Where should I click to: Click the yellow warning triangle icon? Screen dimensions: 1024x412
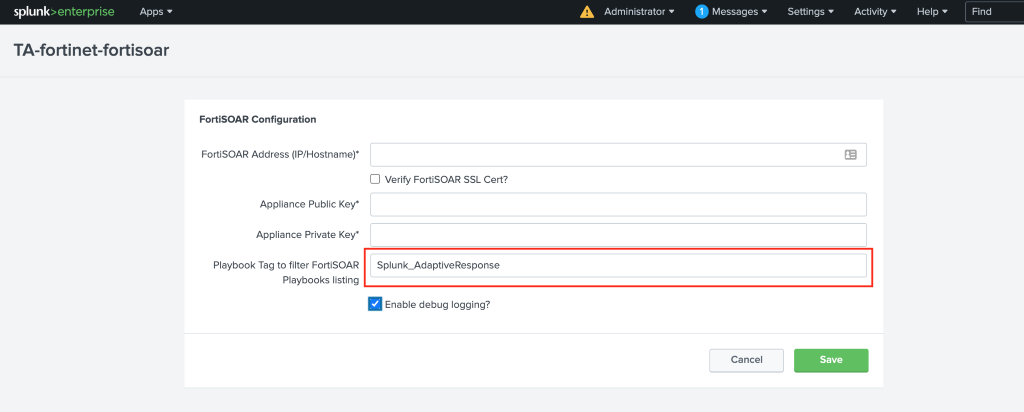tap(587, 12)
